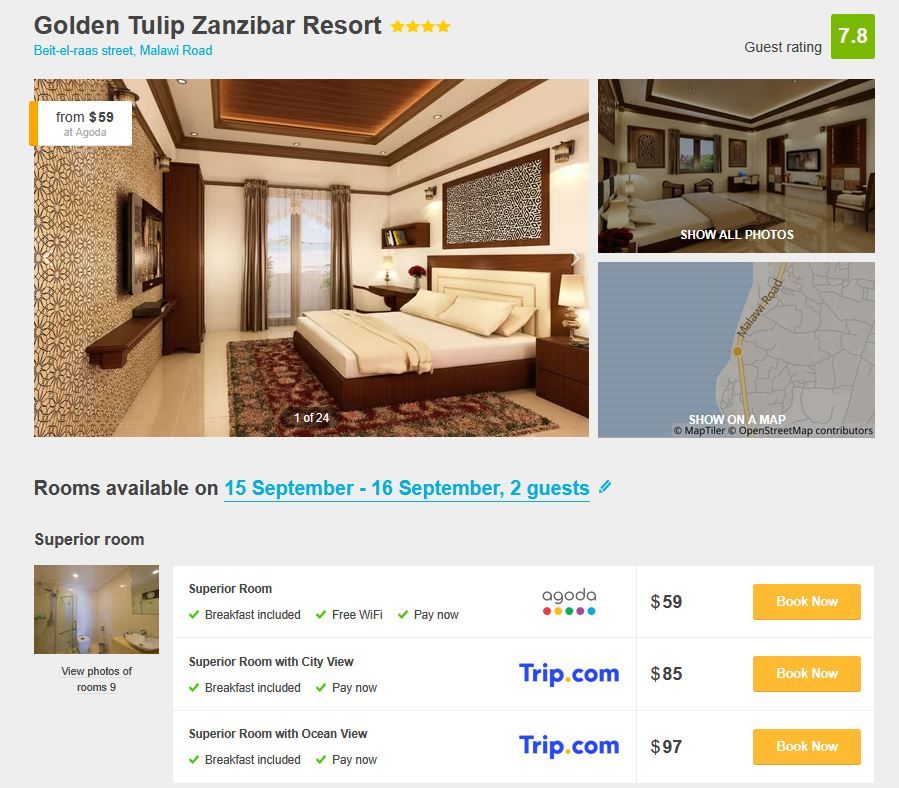This screenshot has height=788, width=899.
Task: Click the from $59 at Agoda price tag
Action: tap(81, 123)
